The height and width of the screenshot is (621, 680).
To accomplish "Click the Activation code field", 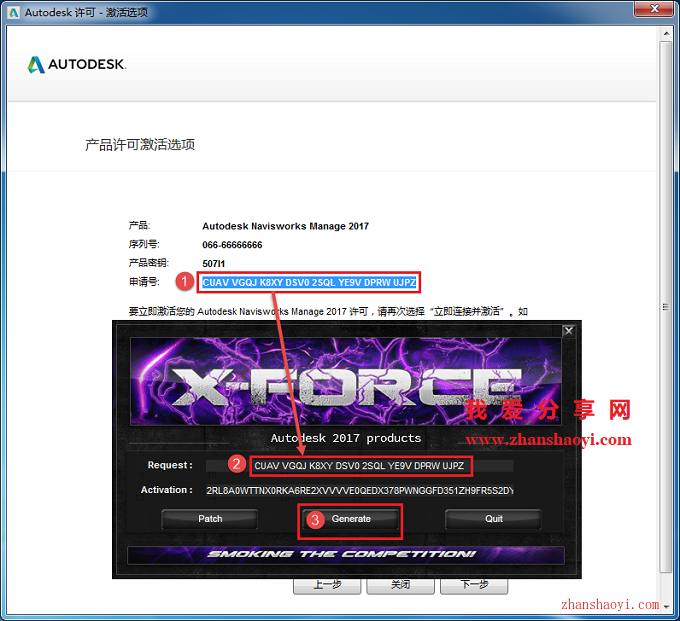I will [360, 490].
